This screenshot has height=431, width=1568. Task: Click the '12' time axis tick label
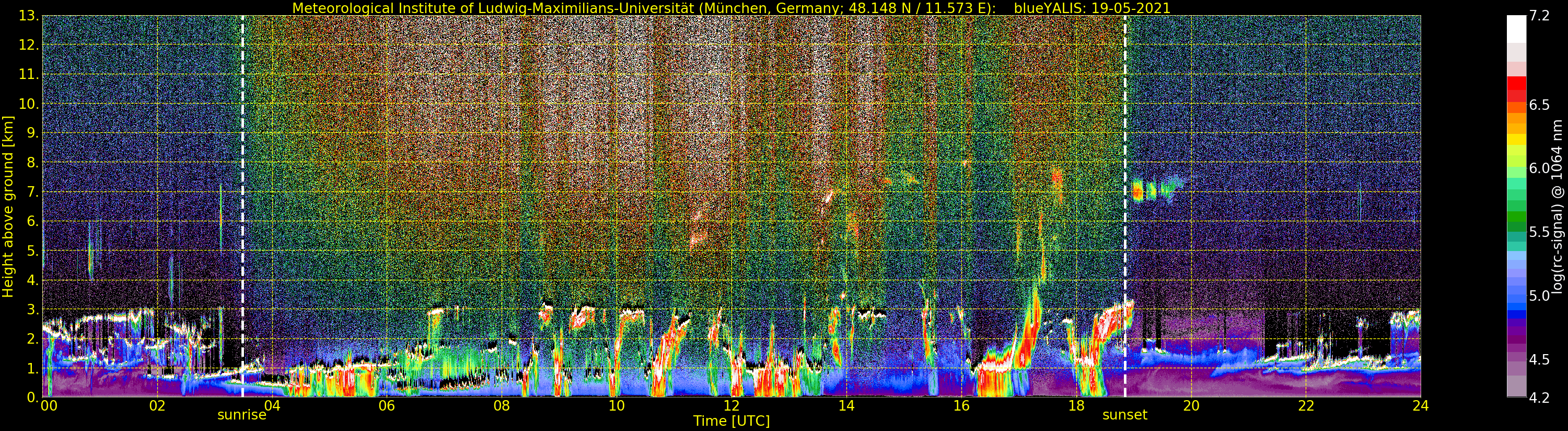click(731, 406)
